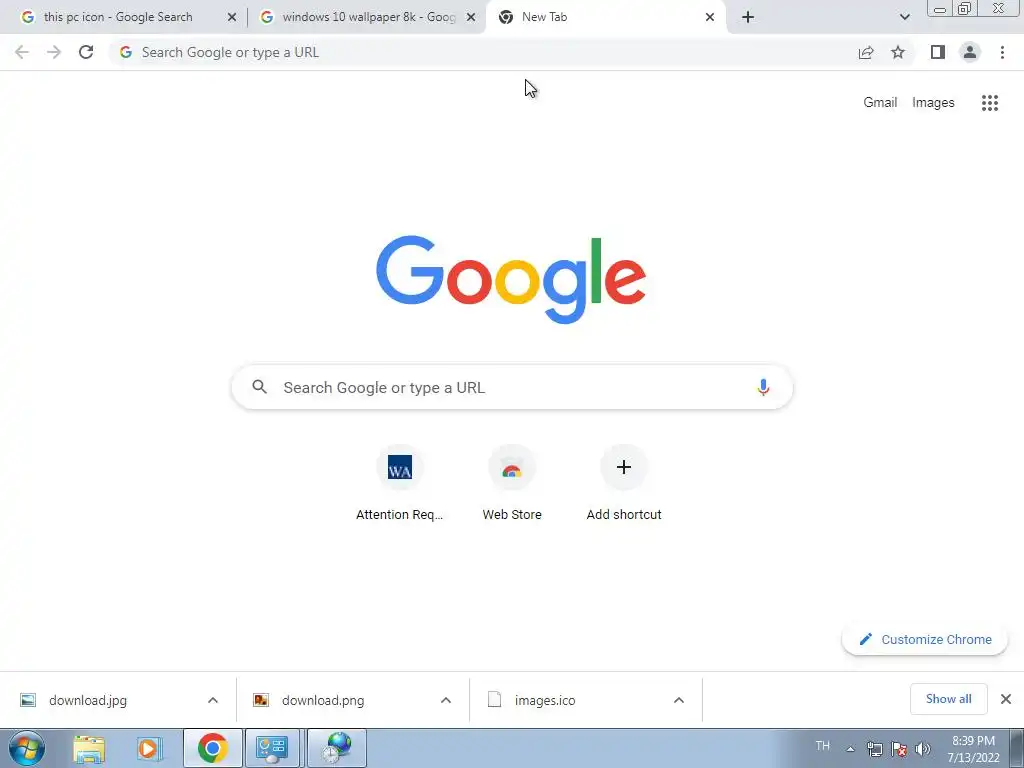1024x768 pixels.
Task: Open the Chrome three-dot menu
Action: pyautogui.click(x=1002, y=52)
